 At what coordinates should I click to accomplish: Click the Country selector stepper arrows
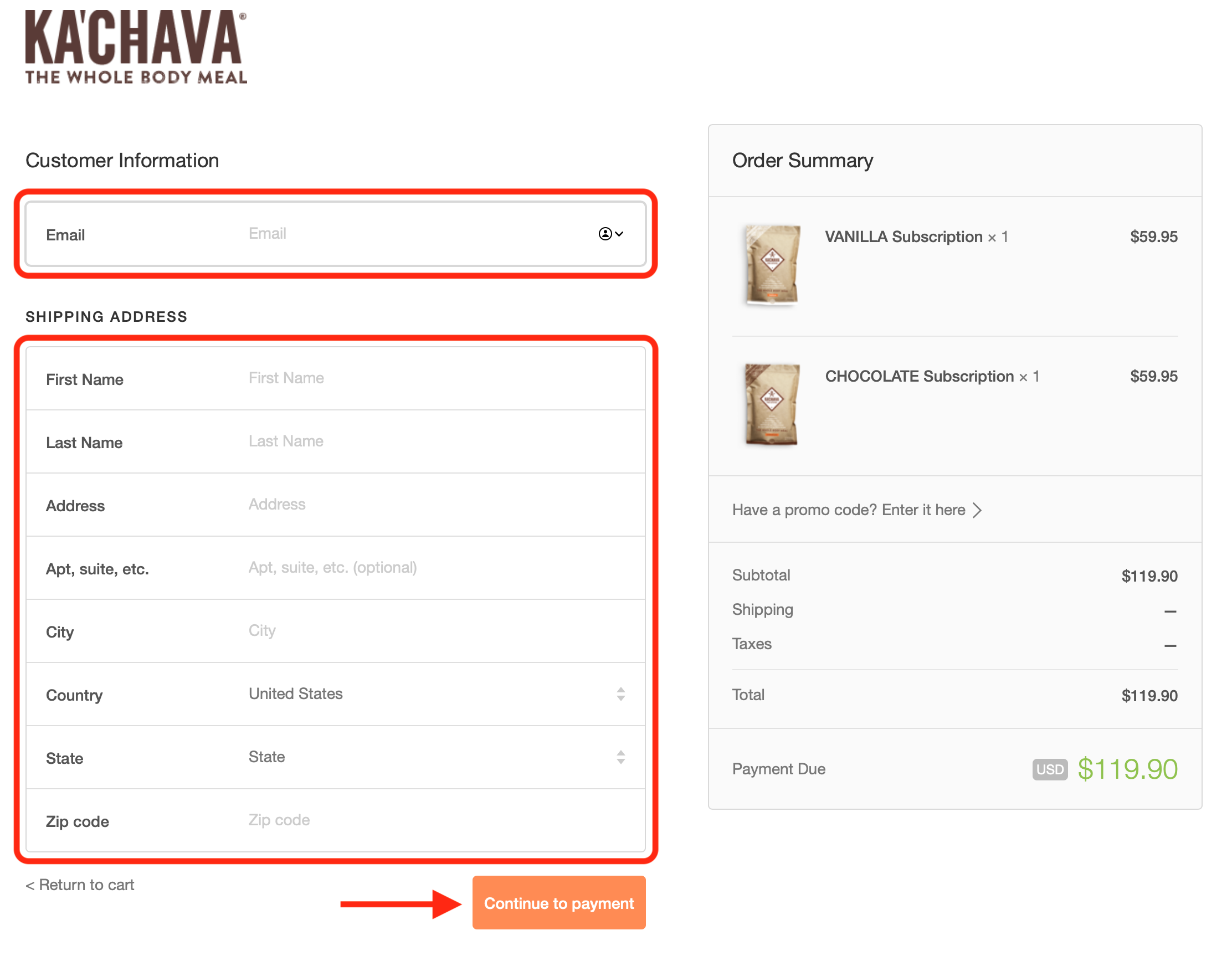(620, 695)
